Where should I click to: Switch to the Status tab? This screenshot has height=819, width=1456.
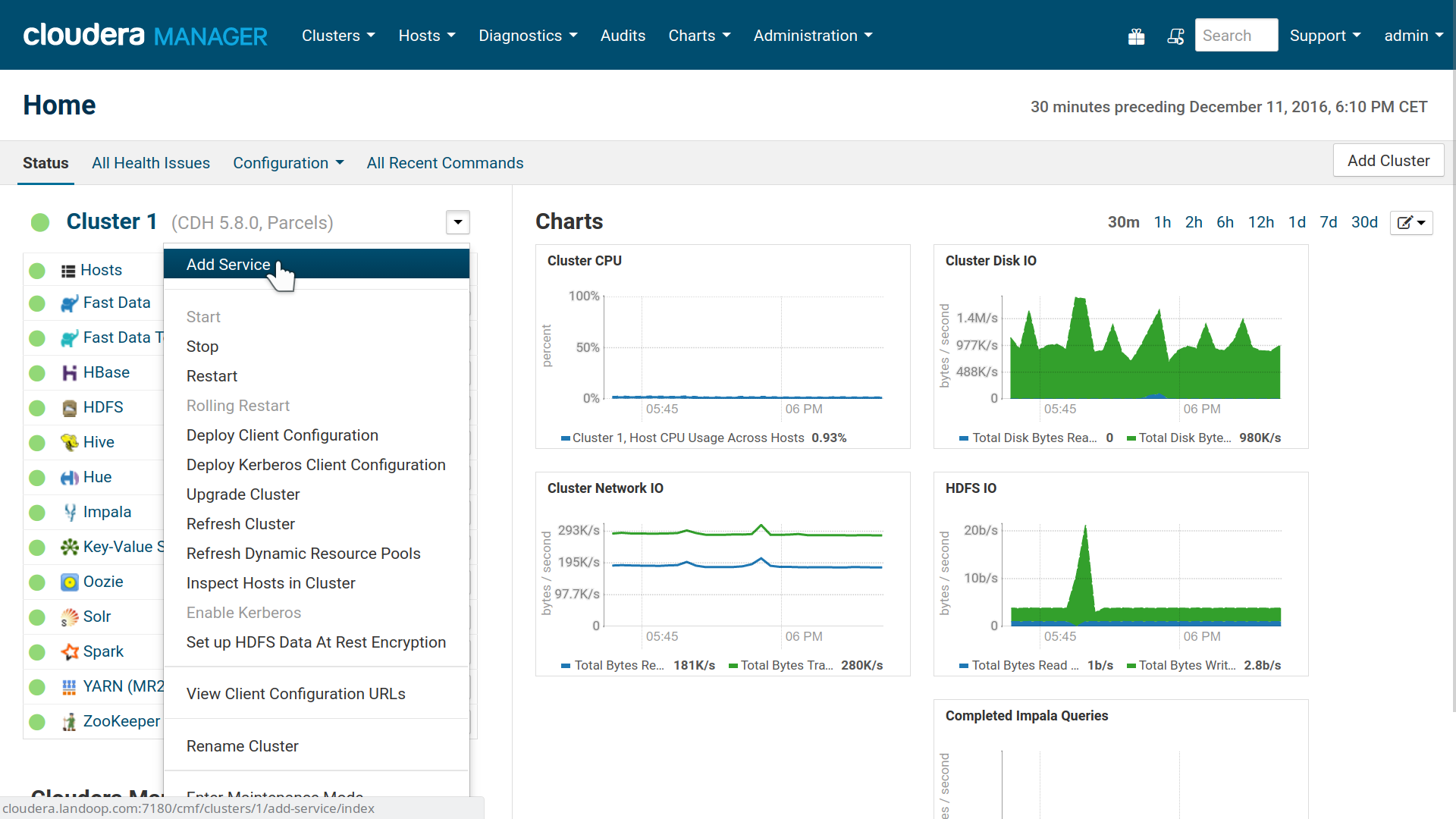[x=45, y=163]
